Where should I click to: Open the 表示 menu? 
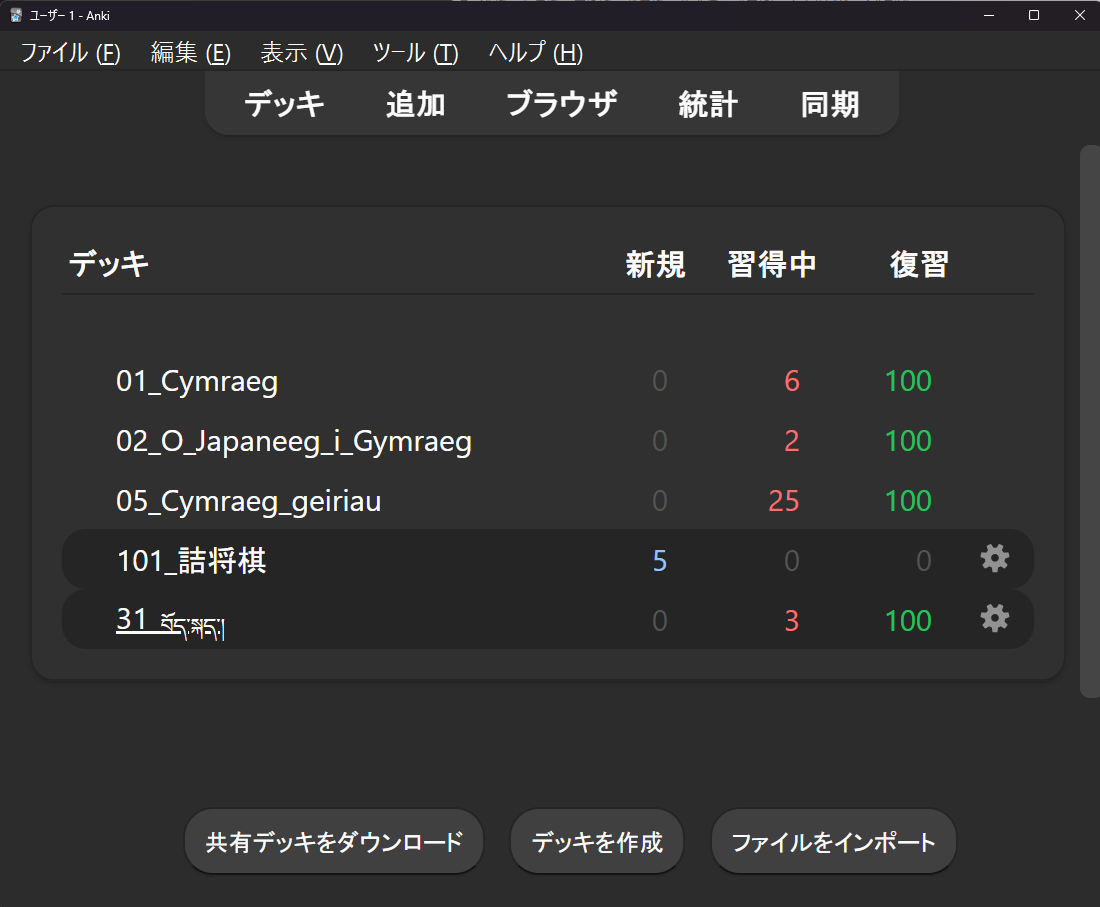click(301, 53)
